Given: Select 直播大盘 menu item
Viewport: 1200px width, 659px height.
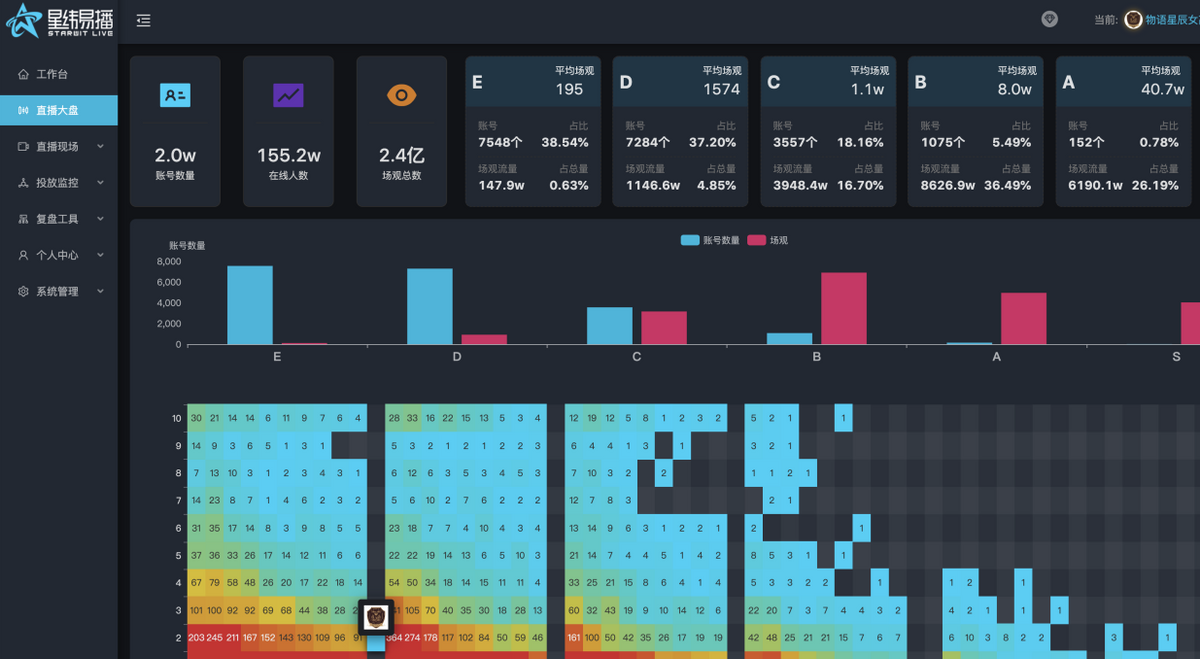Looking at the screenshot, I should tap(59, 110).
